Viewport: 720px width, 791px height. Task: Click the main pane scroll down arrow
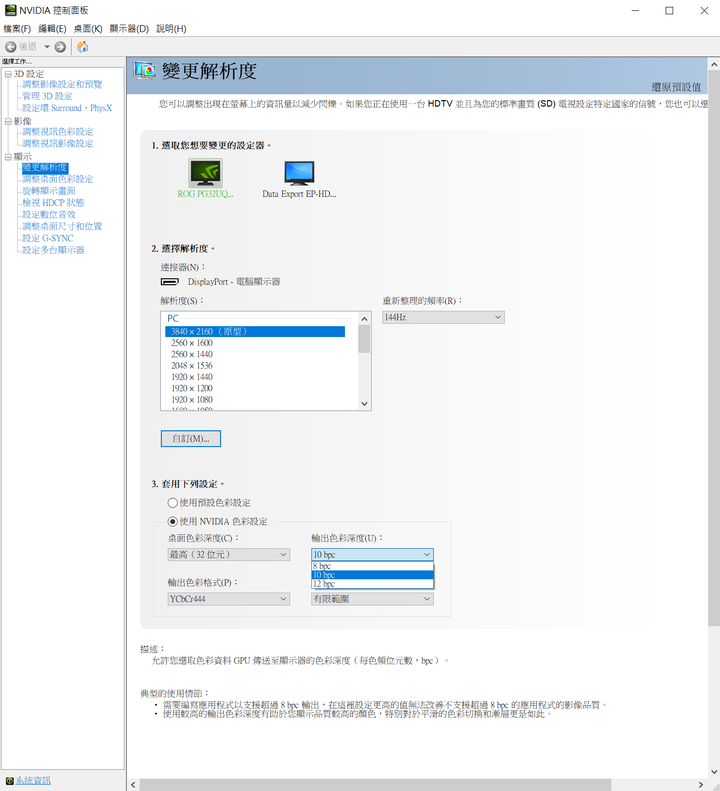tap(713, 771)
